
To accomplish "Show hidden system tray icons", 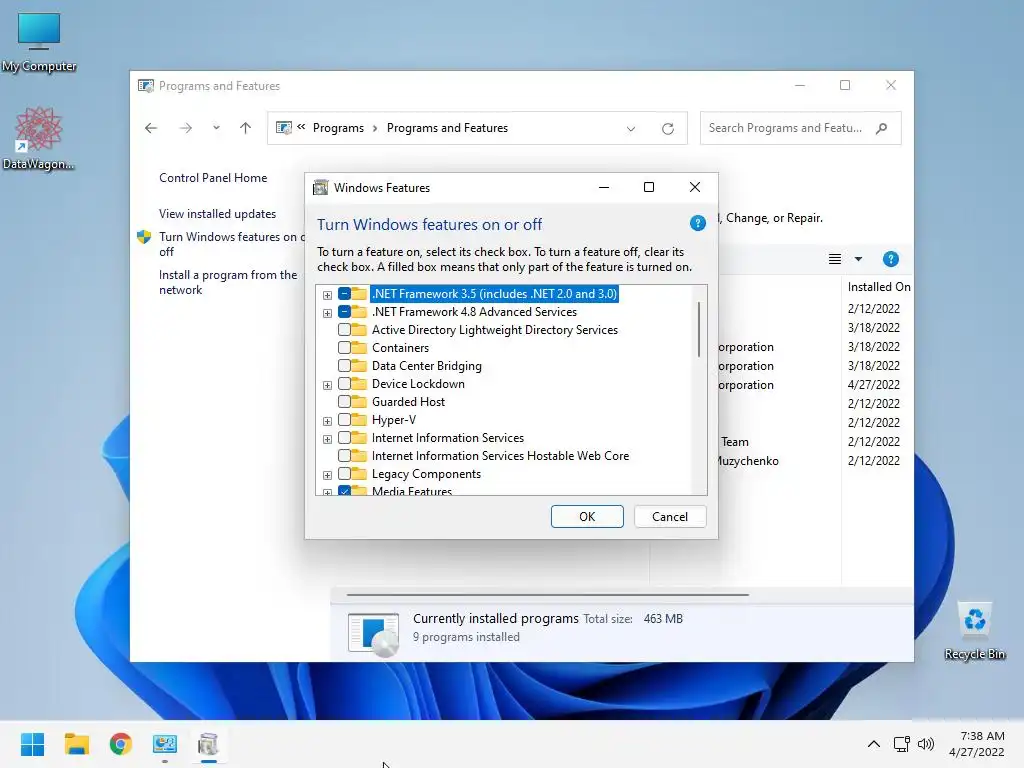I will click(874, 744).
